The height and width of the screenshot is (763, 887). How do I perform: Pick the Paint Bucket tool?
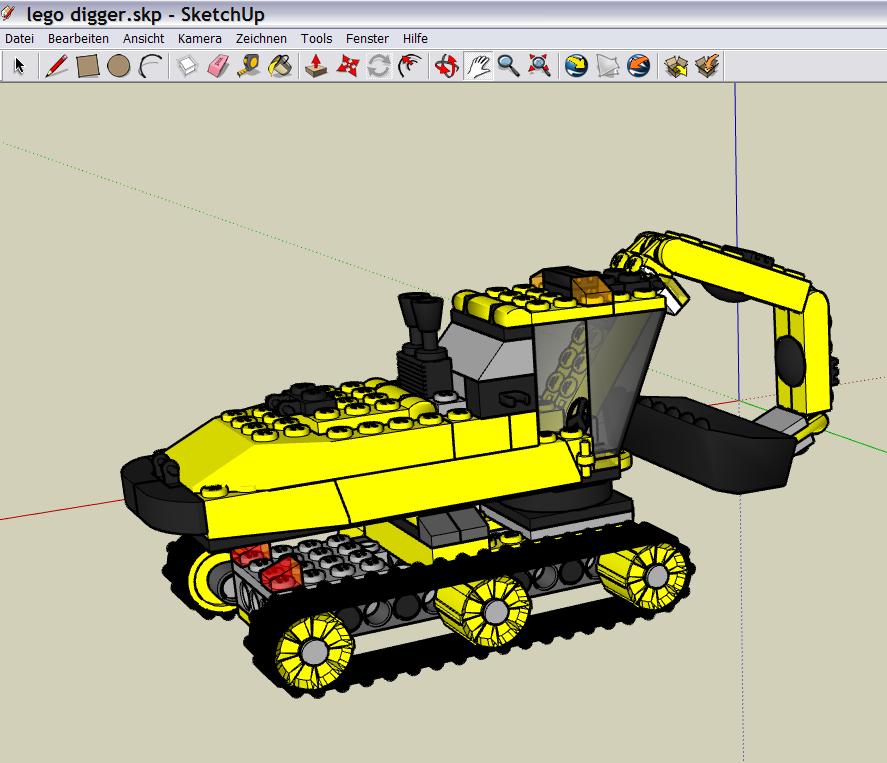pos(281,66)
